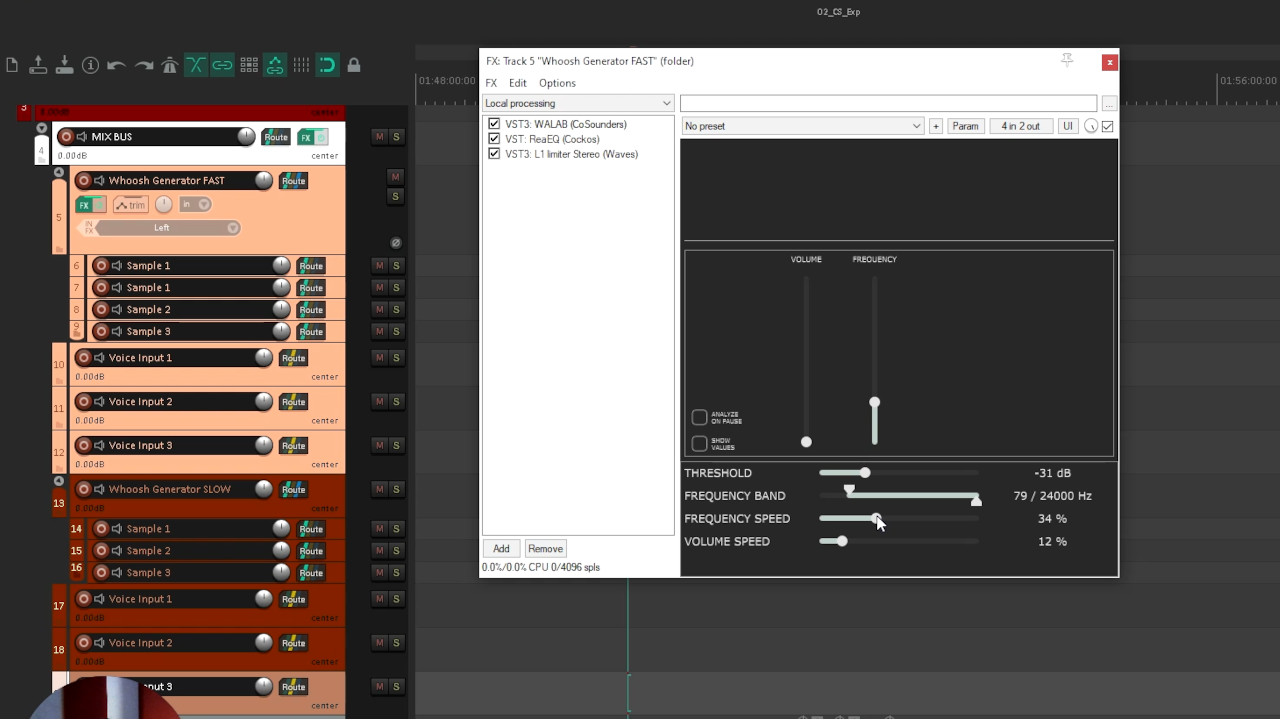Collapse MIX BUS folder arrow

coord(41,128)
